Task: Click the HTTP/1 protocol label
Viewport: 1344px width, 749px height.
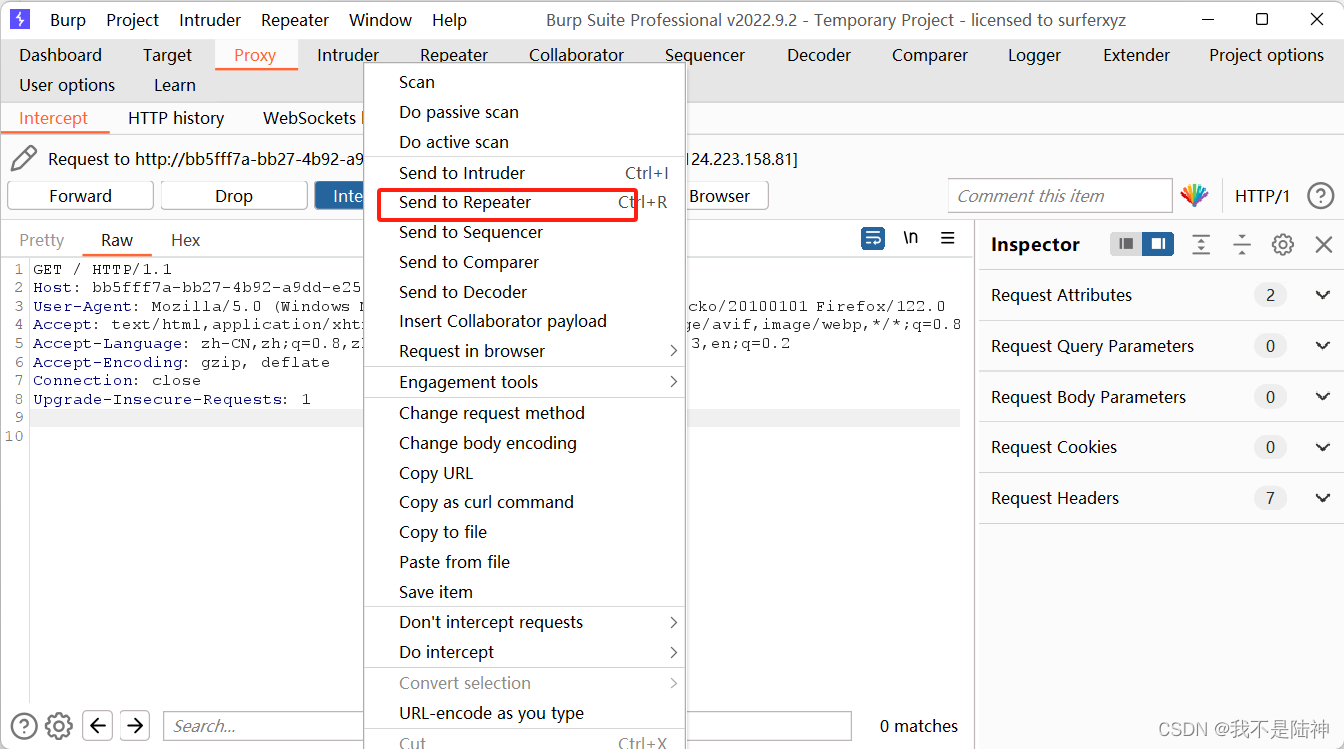Action: pos(1262,196)
